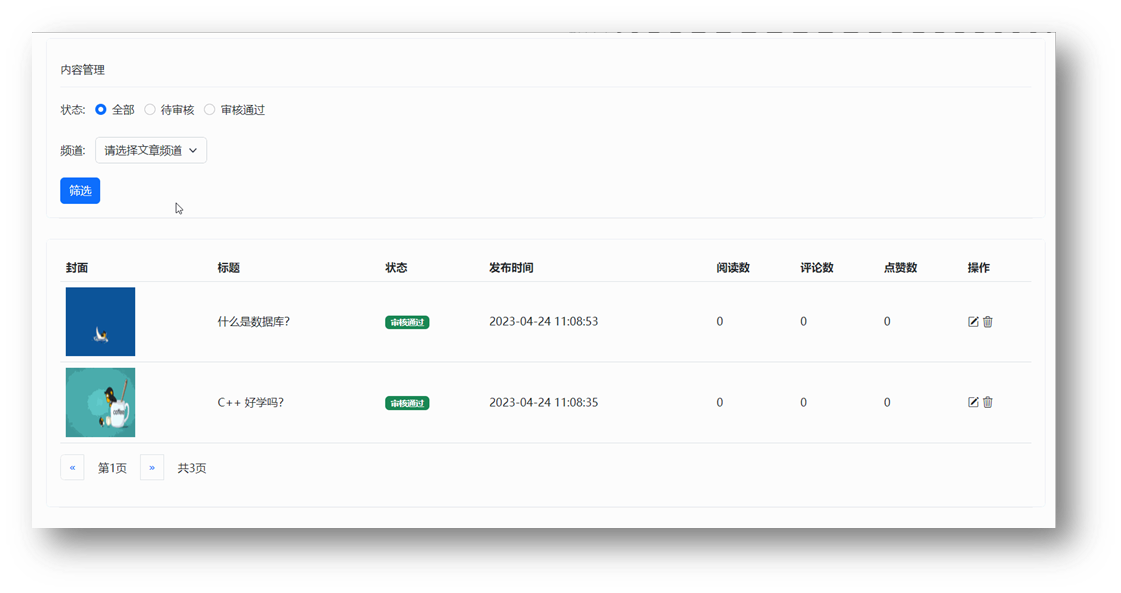Click the title text "C++ 好学吗?"
The width and height of the screenshot is (1121, 593).
click(x=250, y=403)
